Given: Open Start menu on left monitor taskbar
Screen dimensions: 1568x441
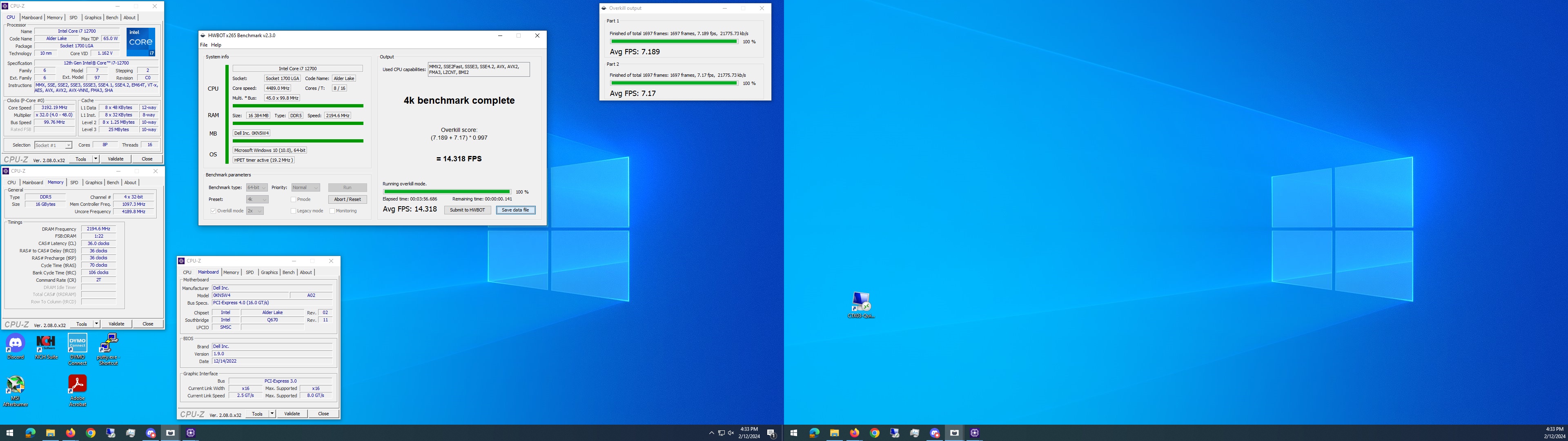Looking at the screenshot, I should [10, 433].
